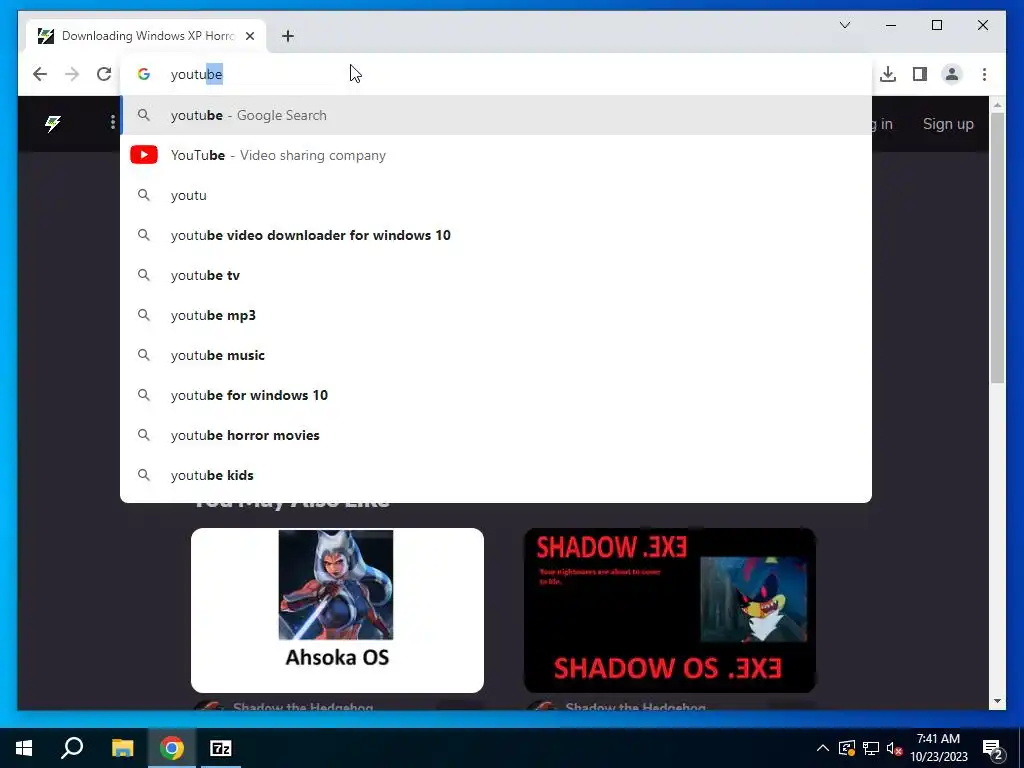The image size is (1024, 768).
Task: Click the browser forward arrow
Action: coord(72,74)
